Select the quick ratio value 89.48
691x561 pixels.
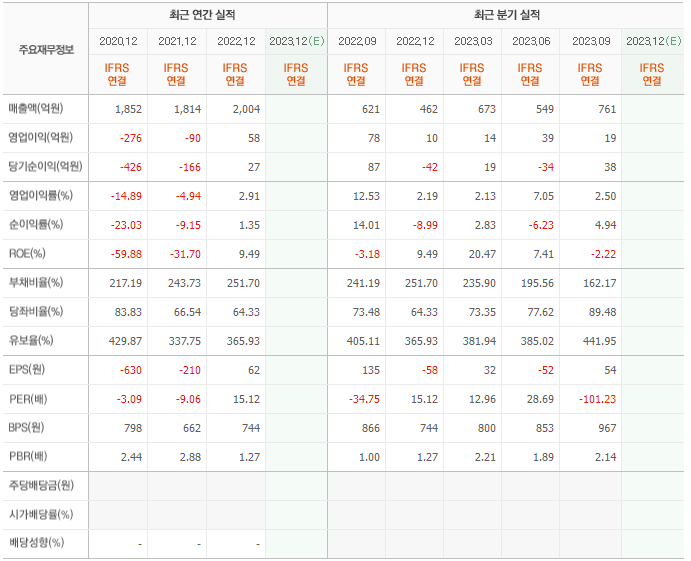602,312
